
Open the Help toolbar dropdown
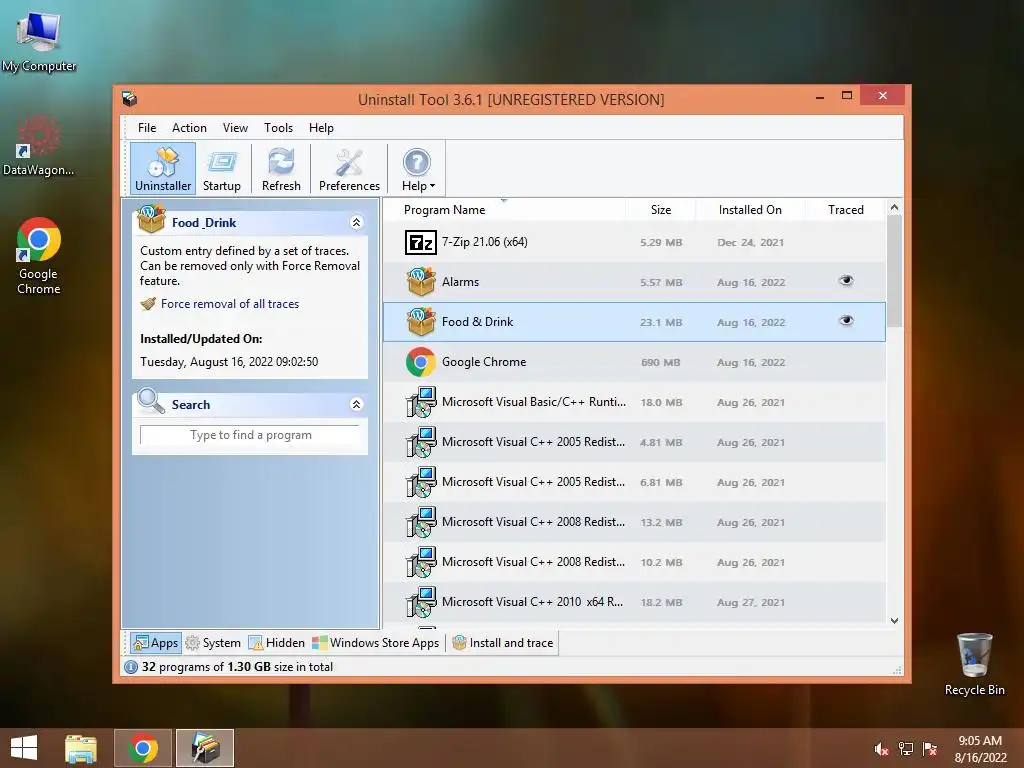(x=417, y=169)
